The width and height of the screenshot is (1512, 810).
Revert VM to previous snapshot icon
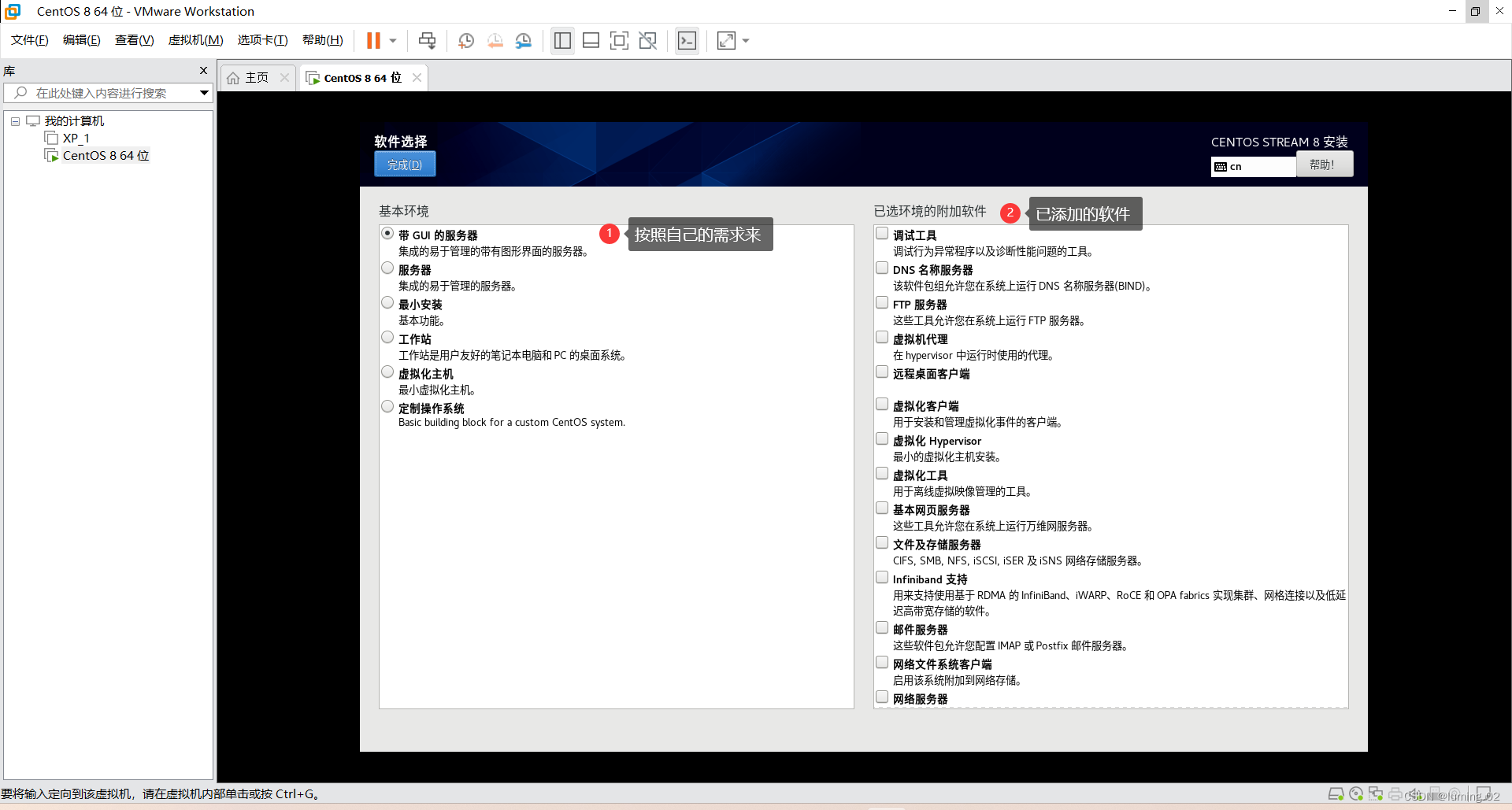495,40
